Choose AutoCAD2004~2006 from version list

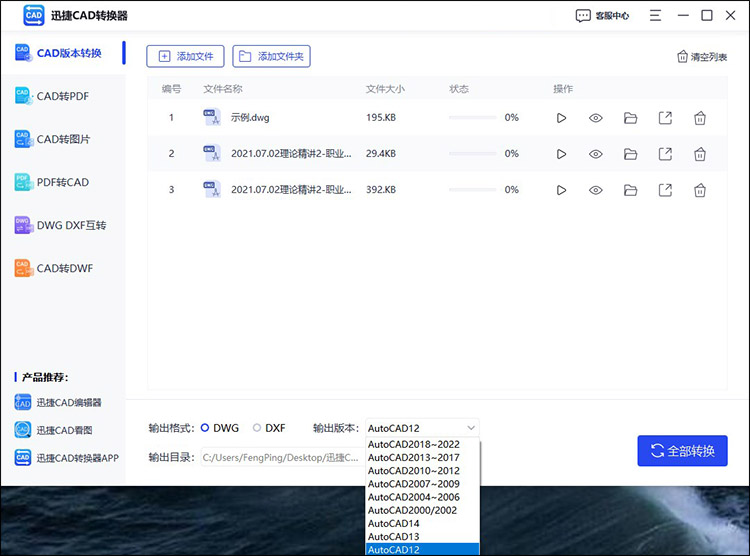tap(422, 497)
